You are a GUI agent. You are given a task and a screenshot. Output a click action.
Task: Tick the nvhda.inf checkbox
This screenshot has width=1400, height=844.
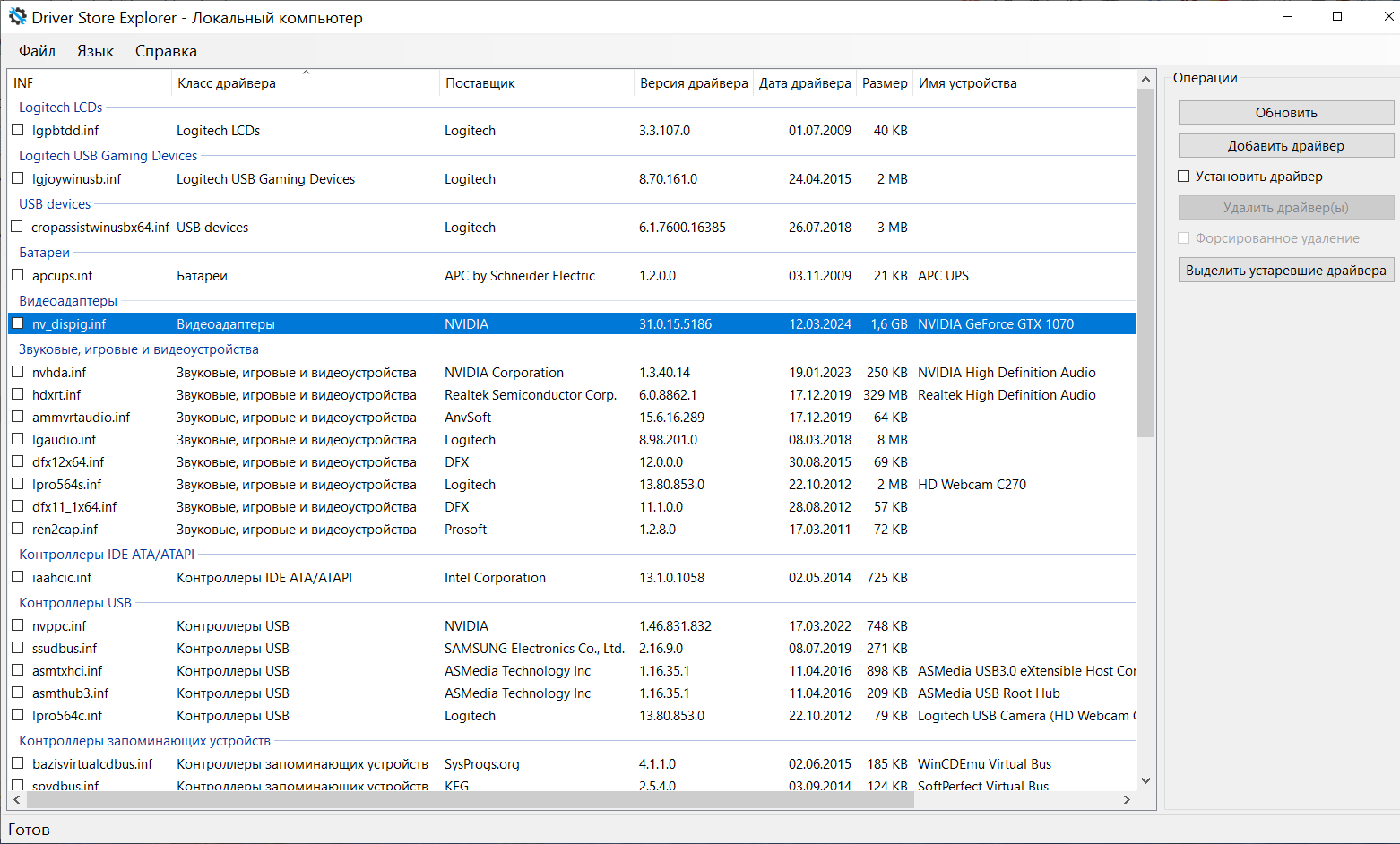coord(18,372)
